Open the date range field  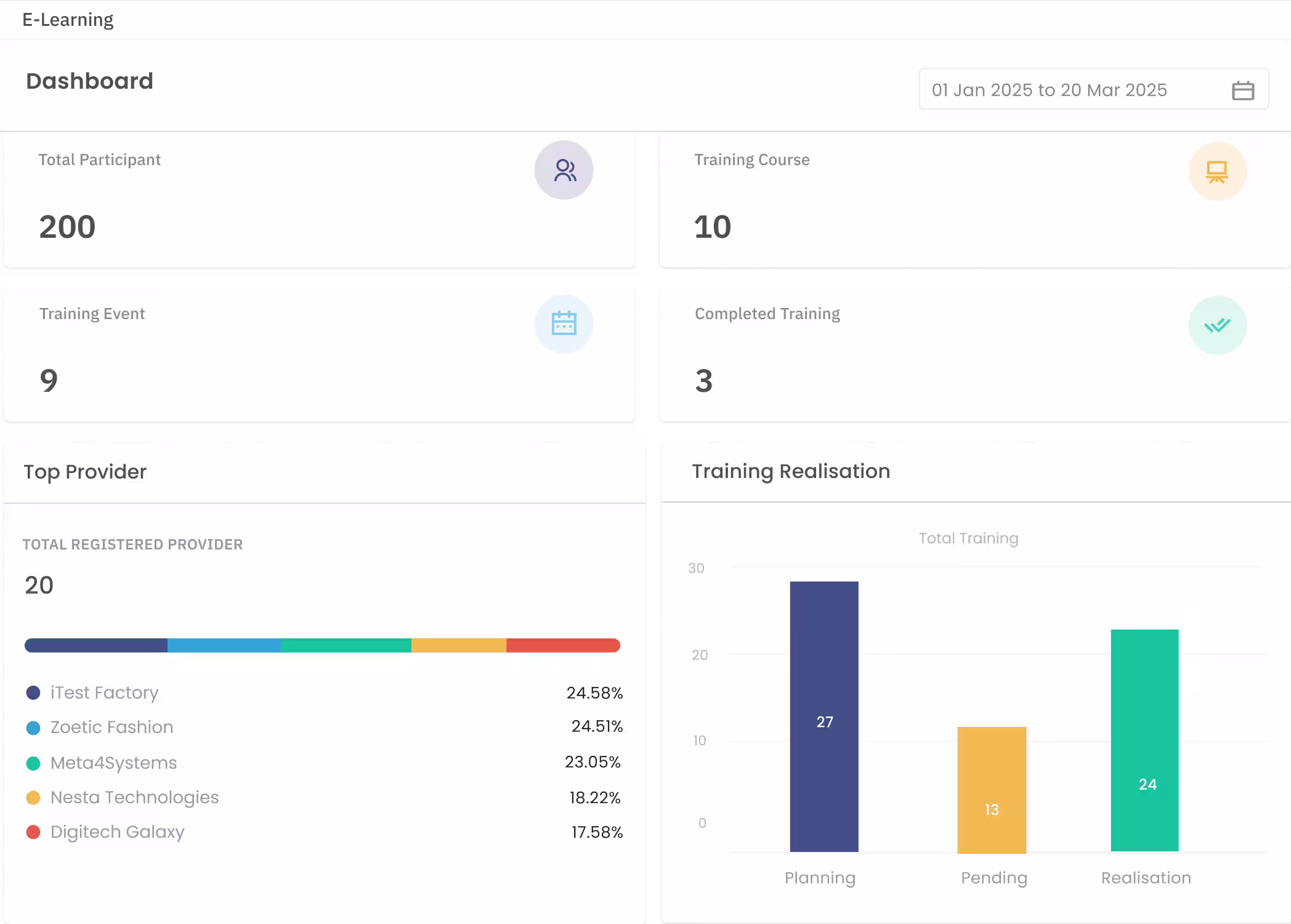[1093, 89]
